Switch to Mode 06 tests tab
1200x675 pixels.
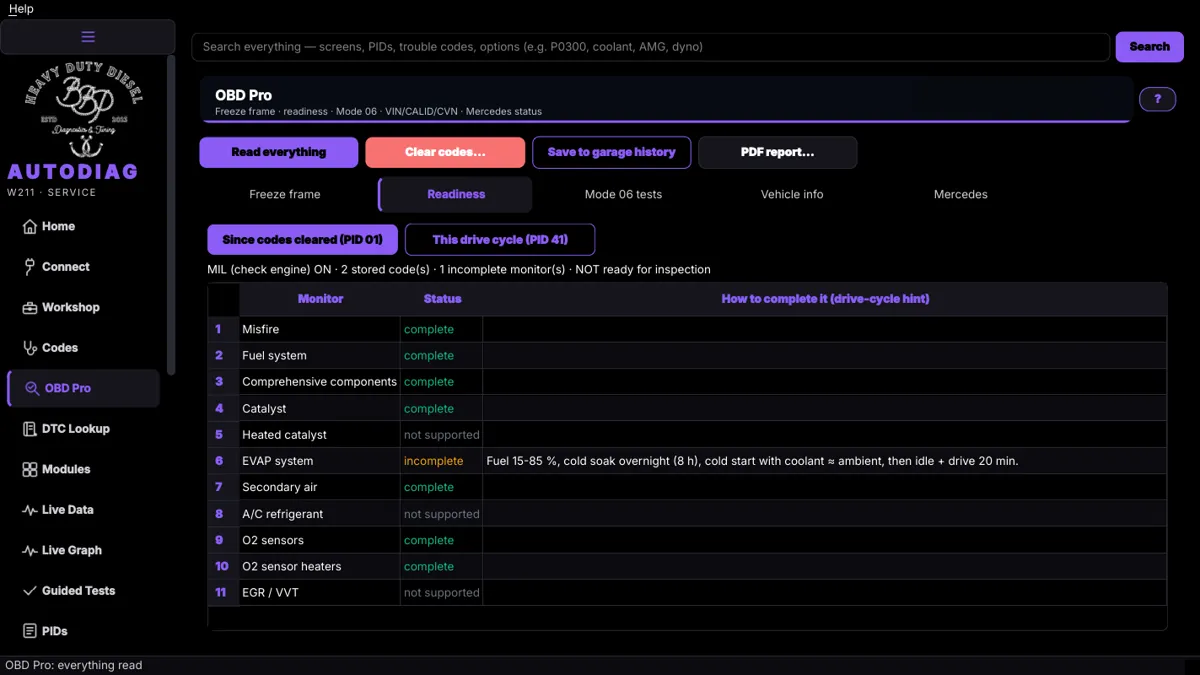click(623, 194)
